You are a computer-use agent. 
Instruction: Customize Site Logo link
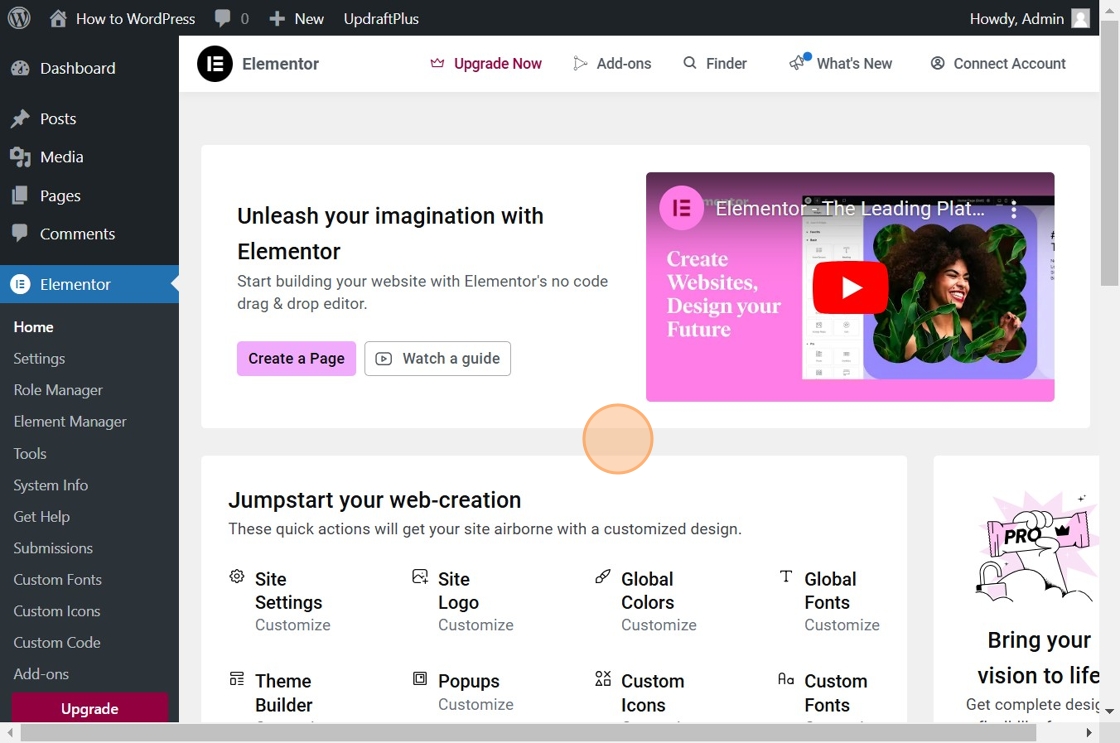(476, 625)
